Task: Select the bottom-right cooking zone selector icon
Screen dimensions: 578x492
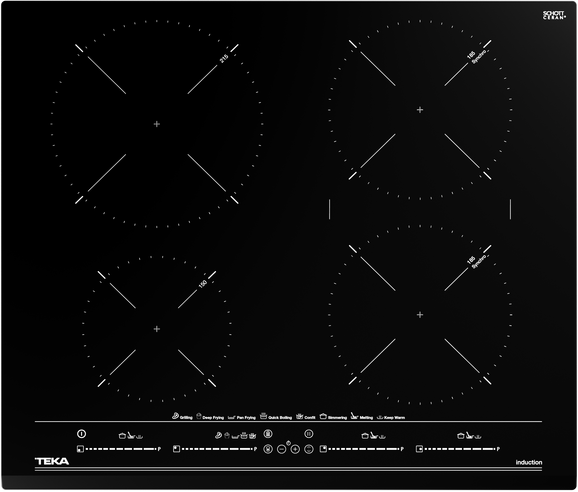Action: 419,449
